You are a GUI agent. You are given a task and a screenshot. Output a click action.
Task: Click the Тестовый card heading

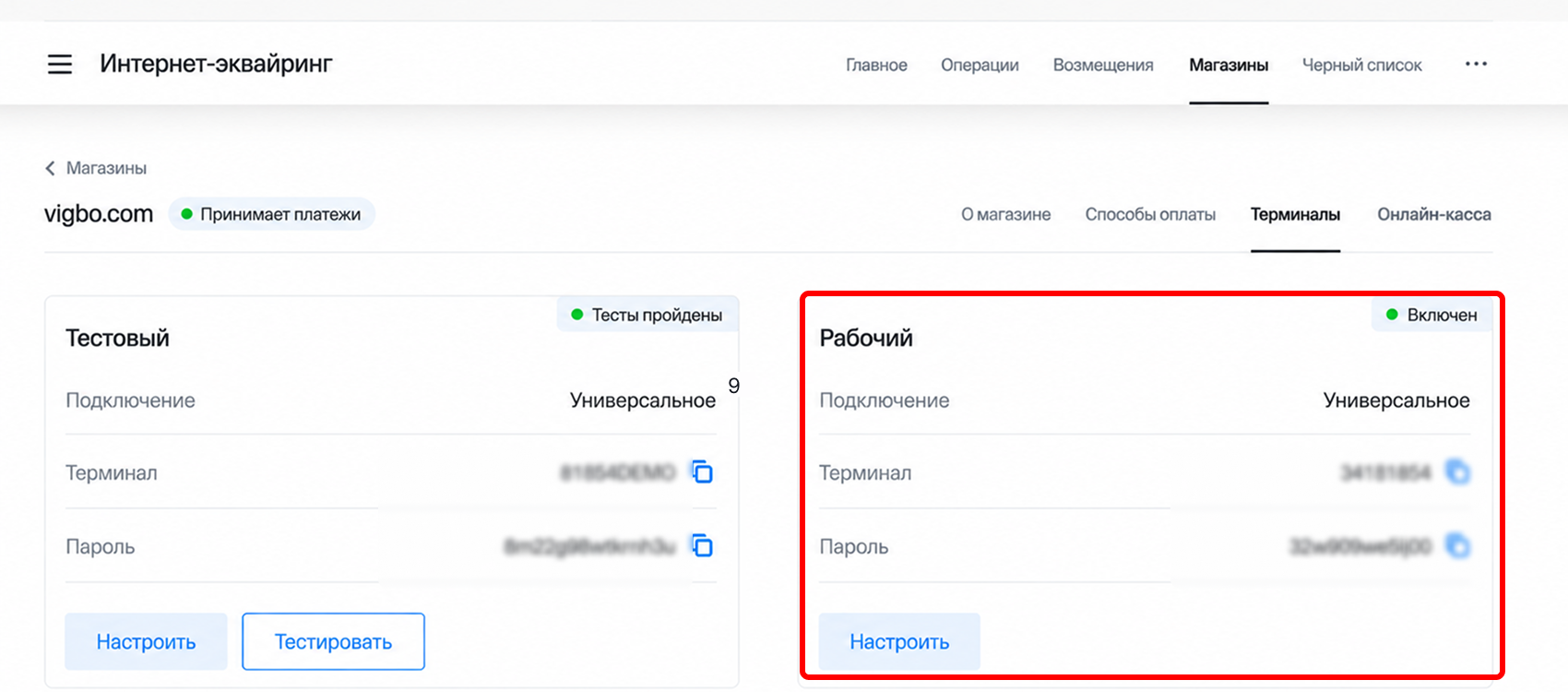coord(117,338)
